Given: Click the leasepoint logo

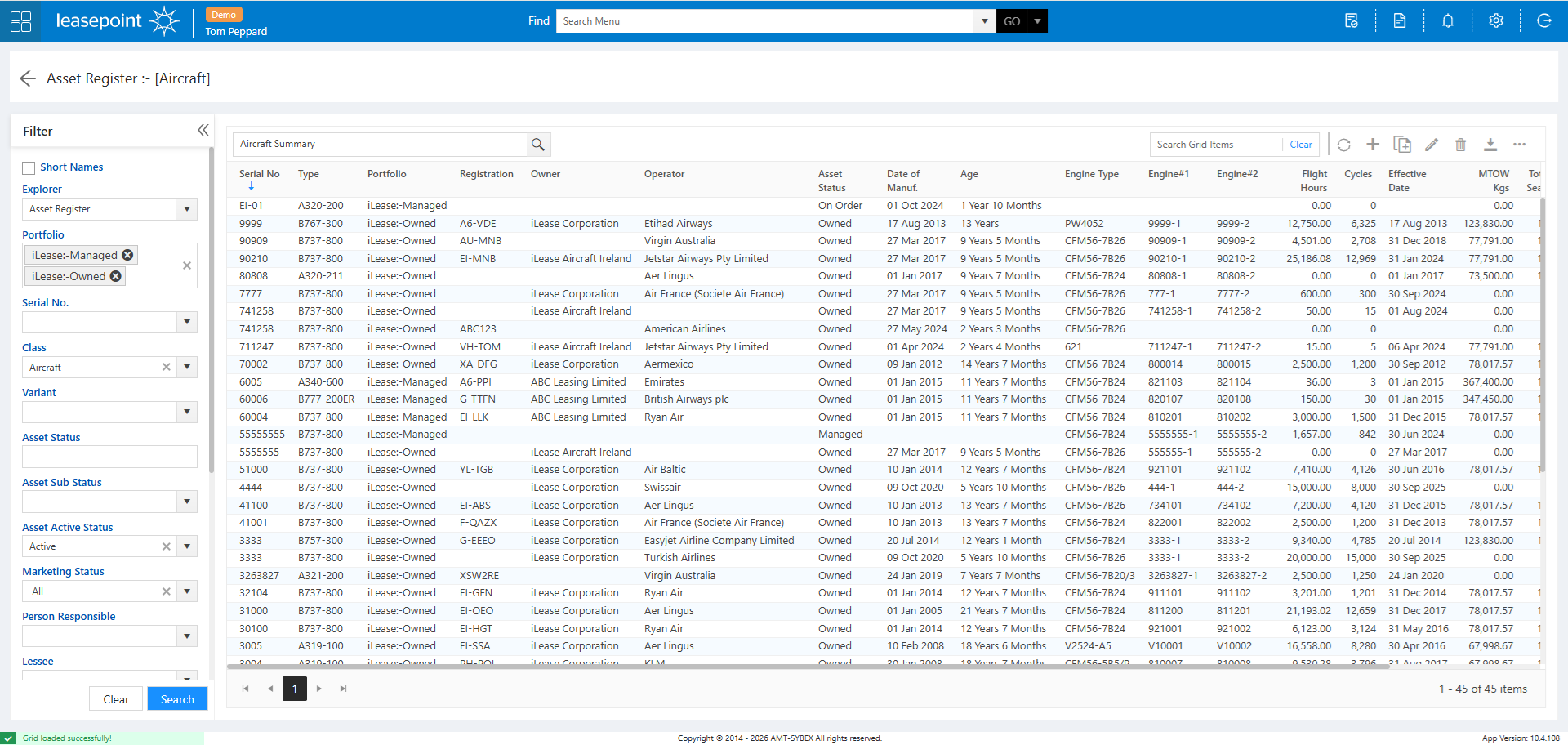Looking at the screenshot, I should coord(117,21).
